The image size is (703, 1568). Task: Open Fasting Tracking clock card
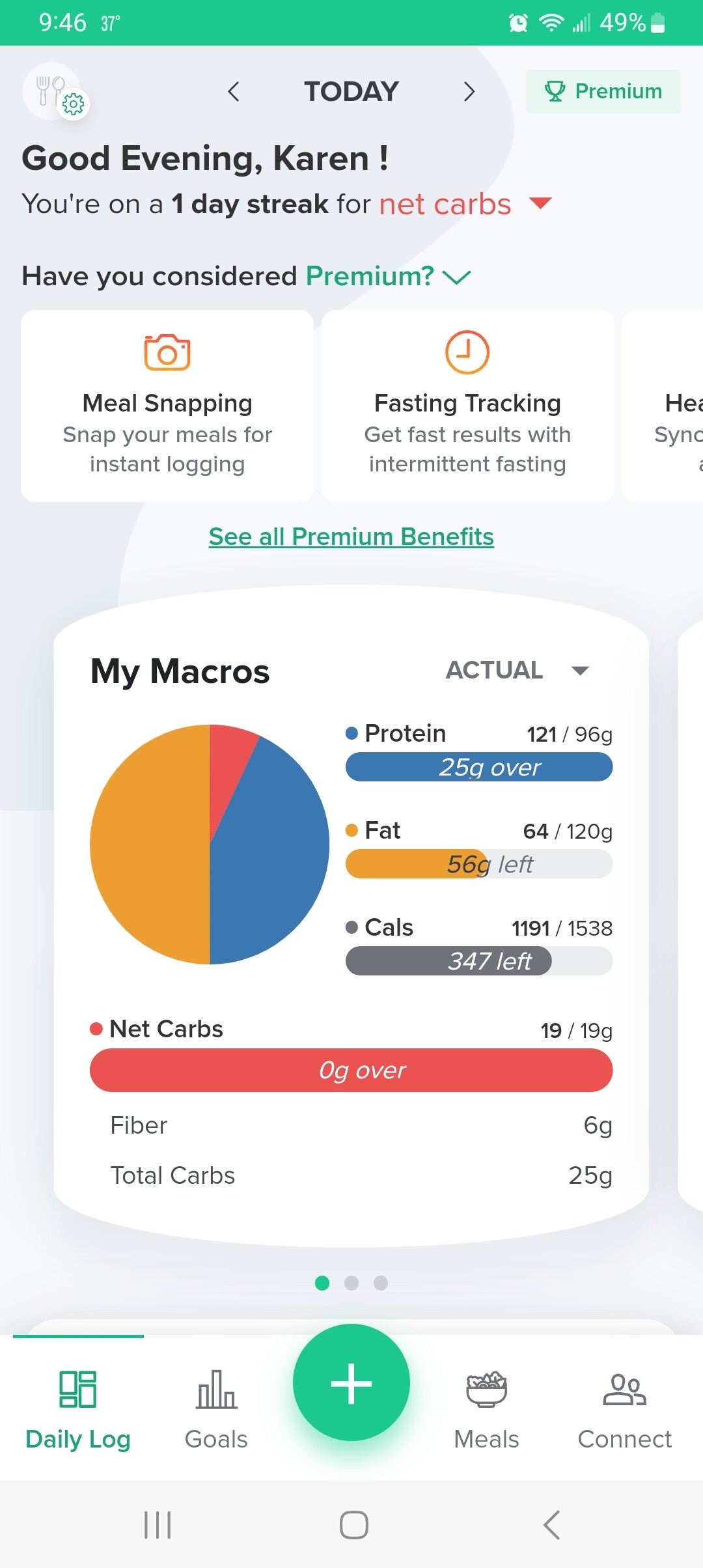coord(467,406)
